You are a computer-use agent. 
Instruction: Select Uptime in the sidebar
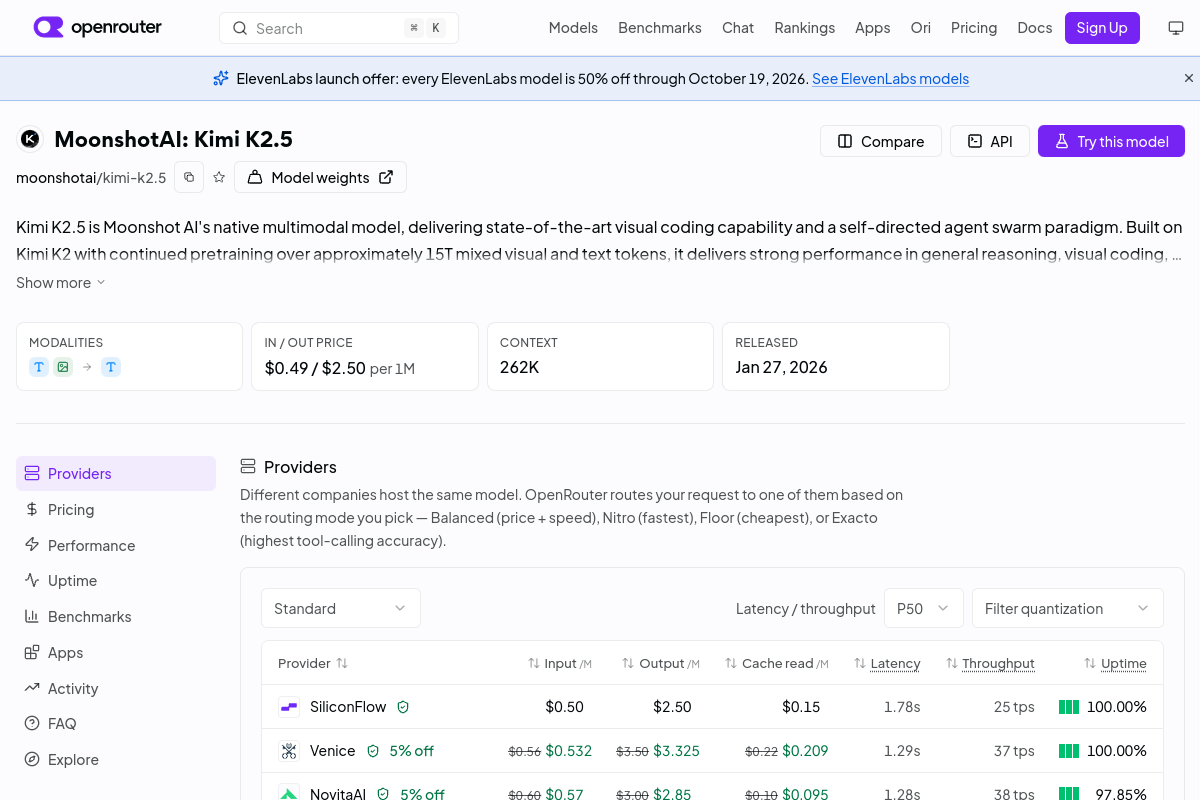116,581
